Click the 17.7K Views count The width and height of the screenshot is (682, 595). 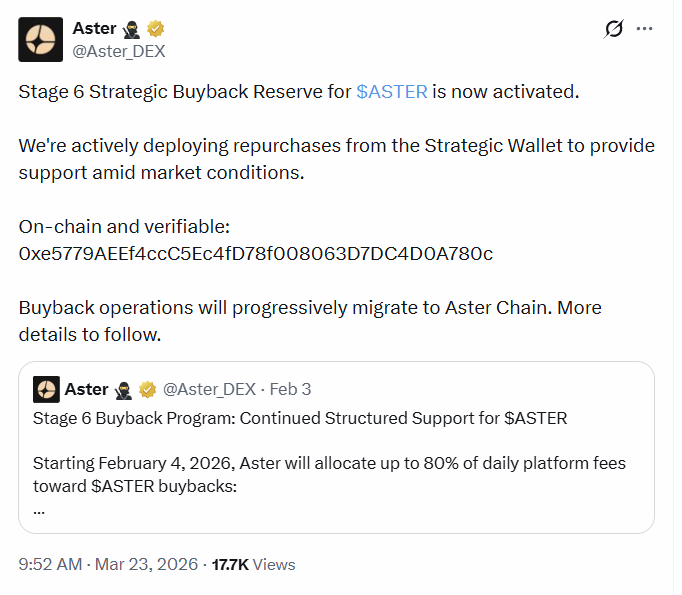(x=254, y=564)
